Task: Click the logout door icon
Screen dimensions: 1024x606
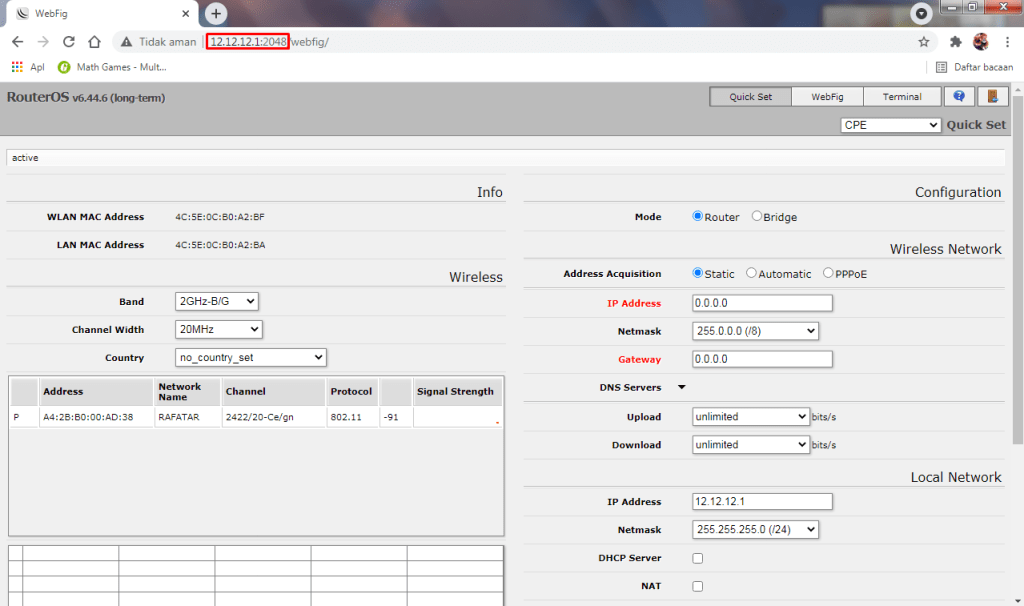Action: pyautogui.click(x=992, y=97)
